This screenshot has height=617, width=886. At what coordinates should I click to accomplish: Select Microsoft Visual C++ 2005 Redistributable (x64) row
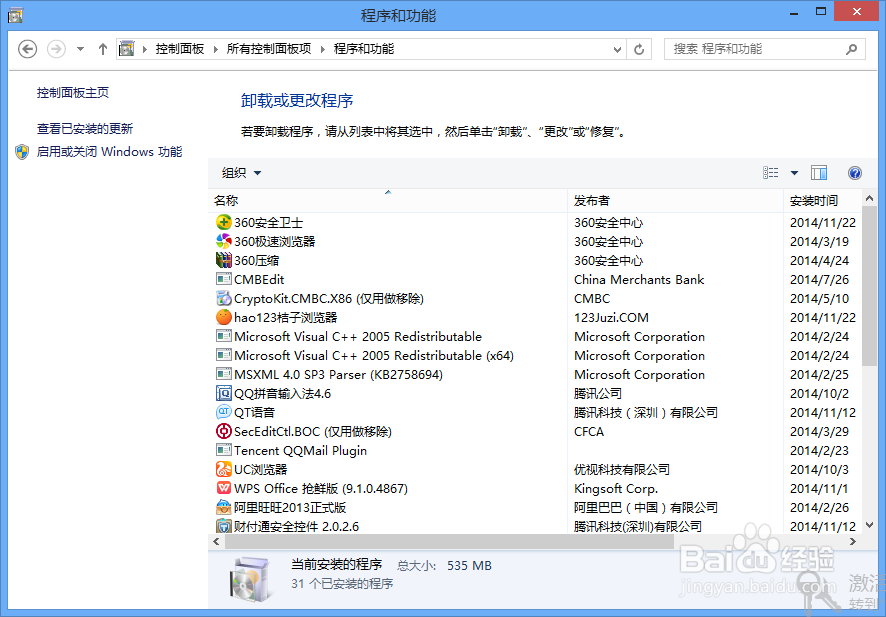point(535,355)
